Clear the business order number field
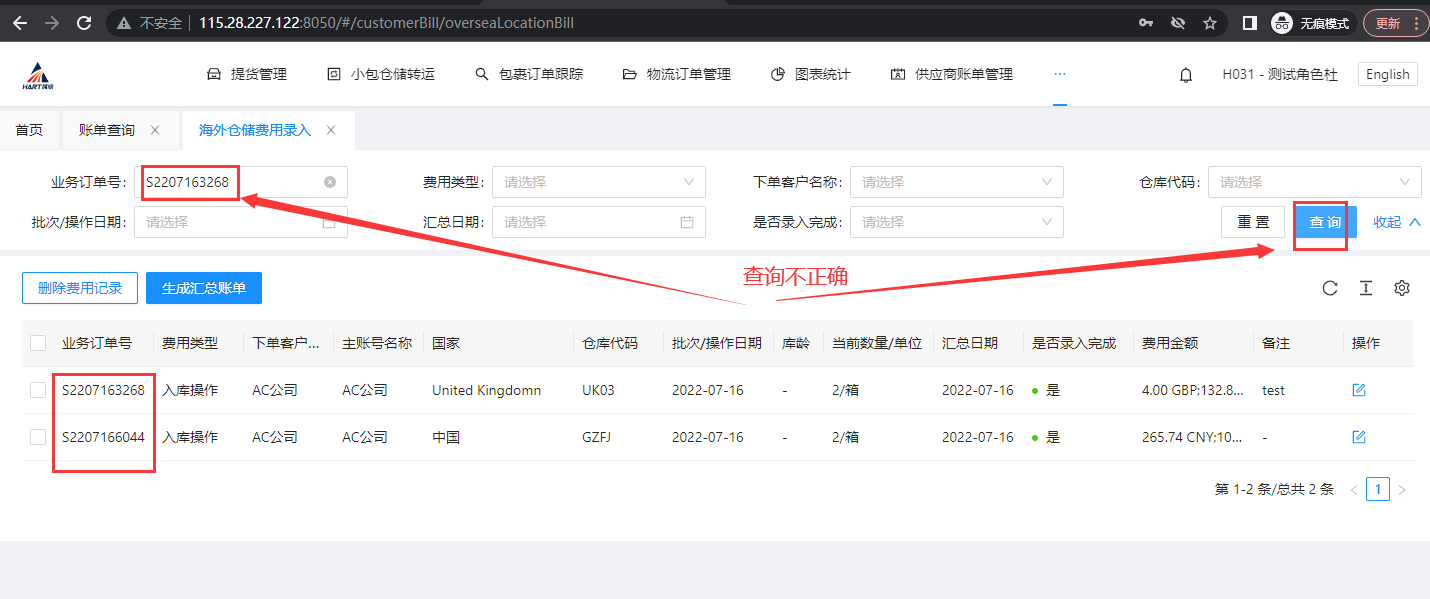The image size is (1430, 599). pyautogui.click(x=330, y=182)
